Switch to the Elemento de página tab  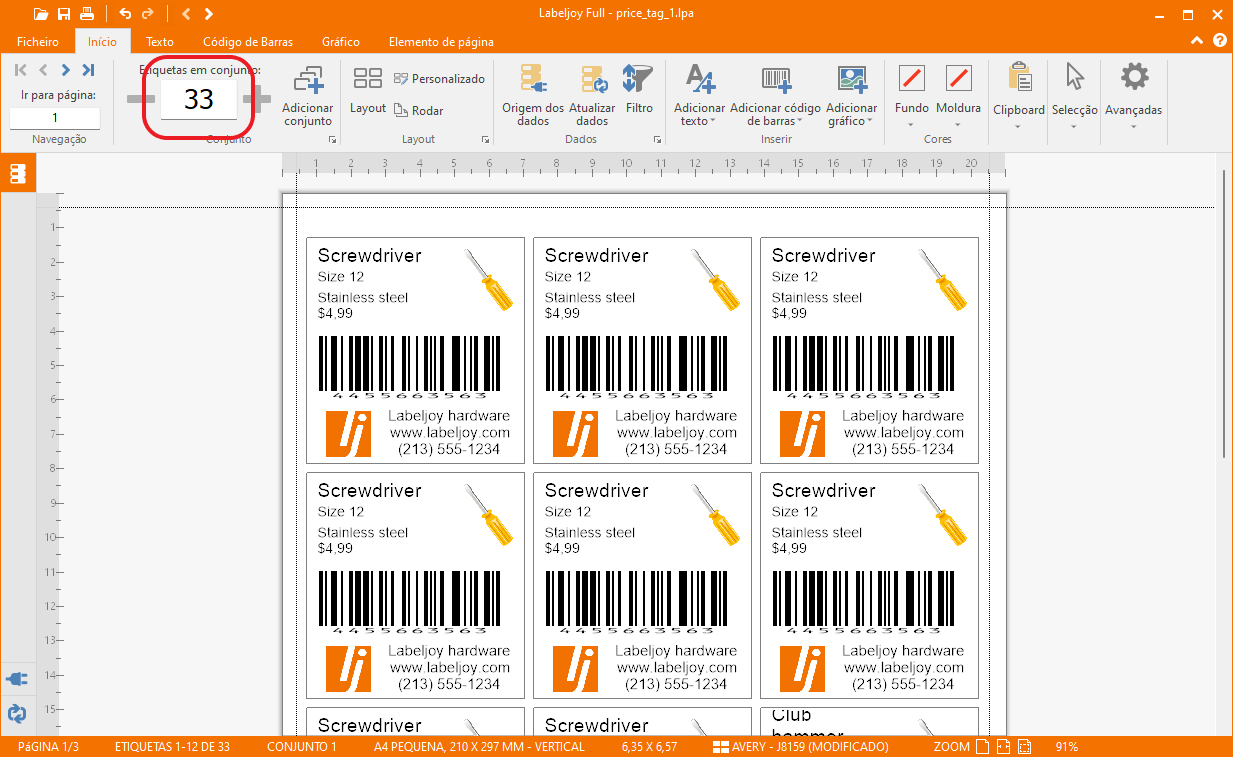click(x=441, y=42)
